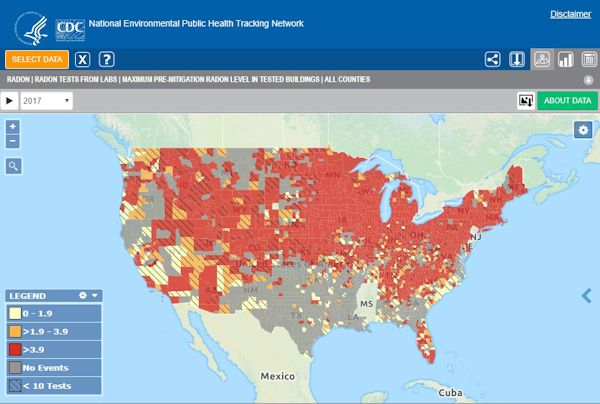Click the map search magnifier icon
This screenshot has width=600, height=404.
tap(14, 165)
